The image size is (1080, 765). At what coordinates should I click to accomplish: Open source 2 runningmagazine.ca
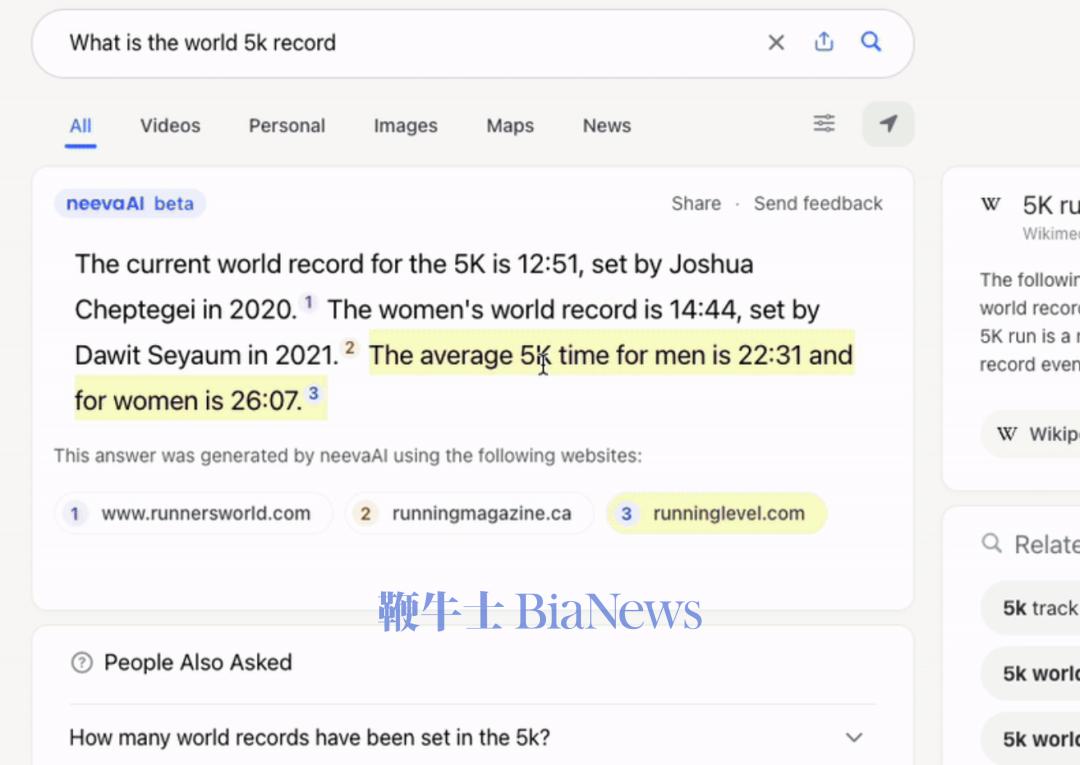(x=469, y=513)
